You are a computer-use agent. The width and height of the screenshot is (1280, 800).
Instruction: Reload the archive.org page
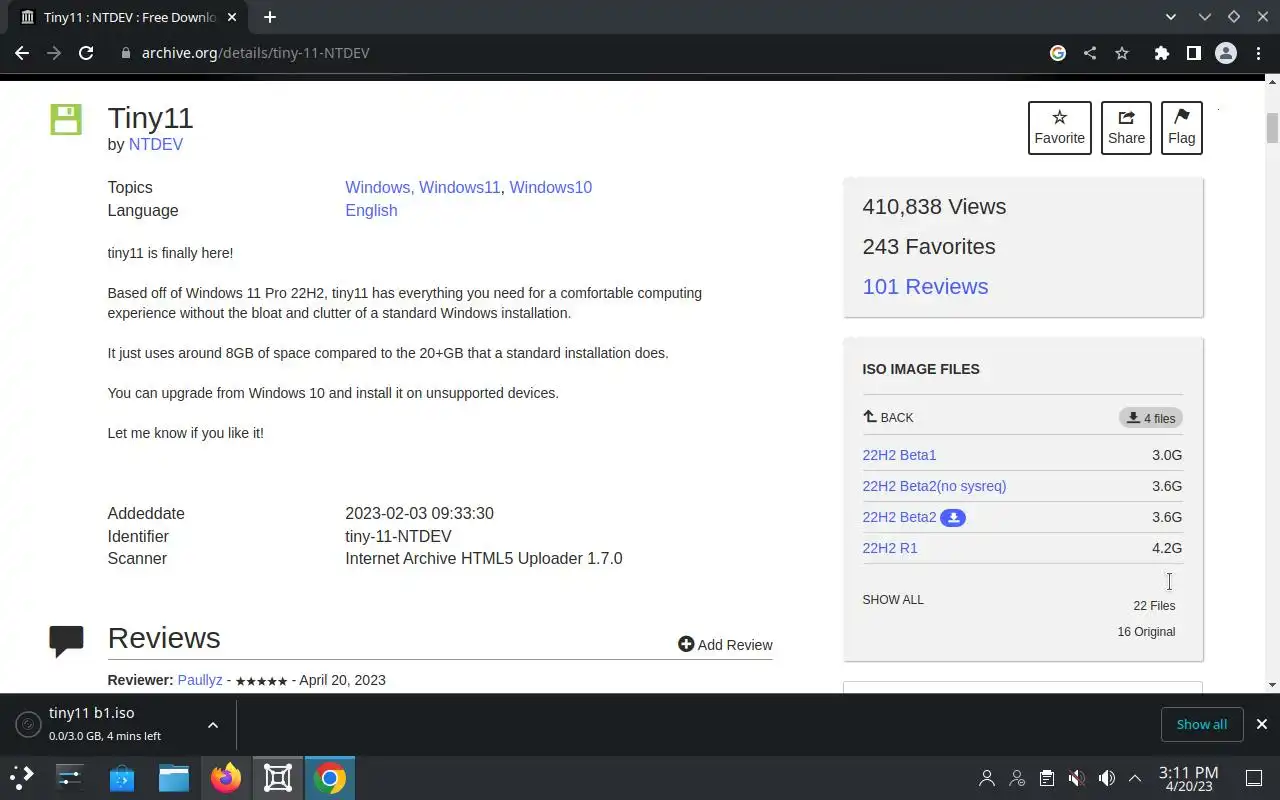click(x=86, y=53)
